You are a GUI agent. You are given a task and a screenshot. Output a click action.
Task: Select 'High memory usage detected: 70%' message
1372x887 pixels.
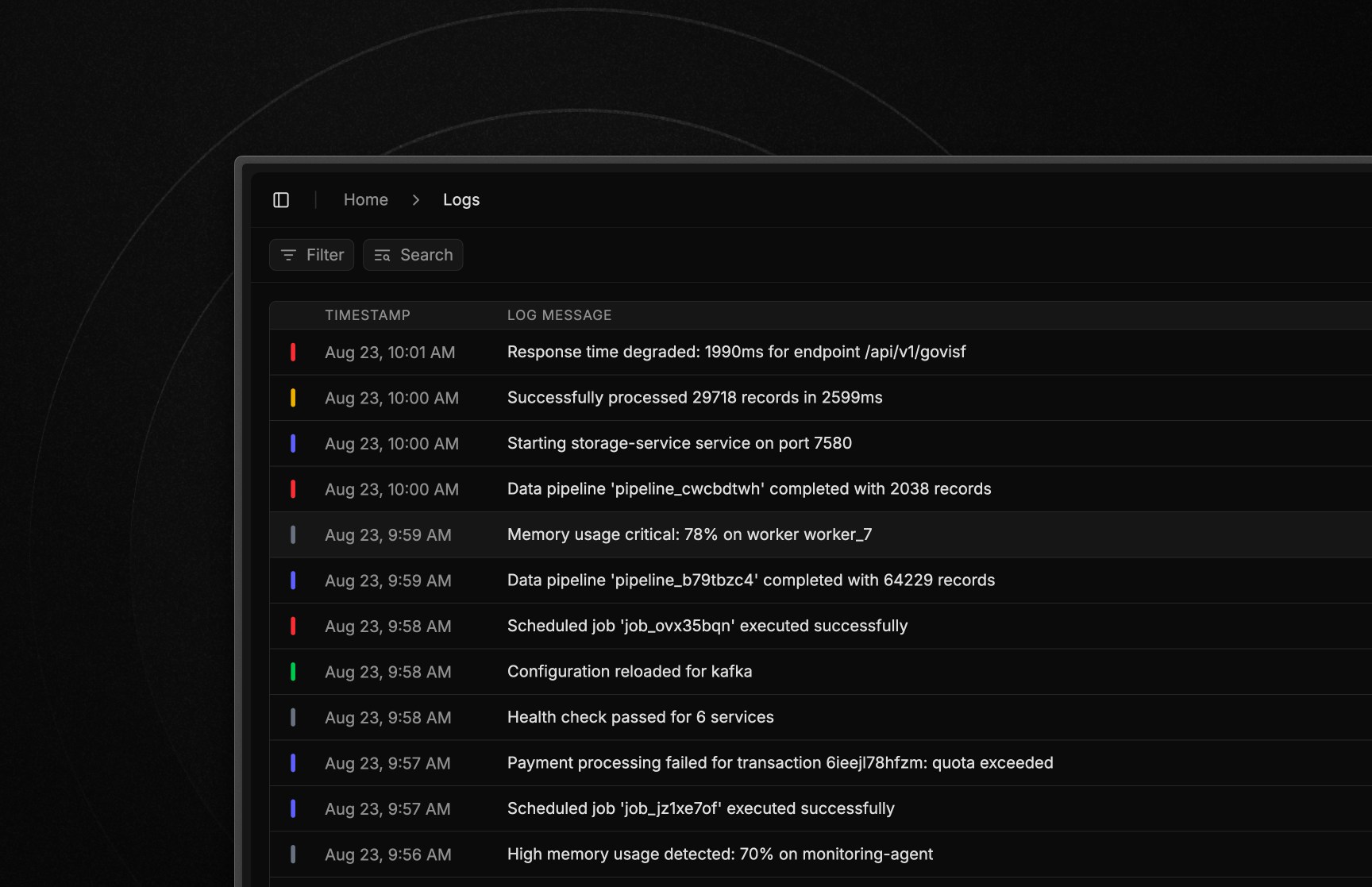click(720, 854)
